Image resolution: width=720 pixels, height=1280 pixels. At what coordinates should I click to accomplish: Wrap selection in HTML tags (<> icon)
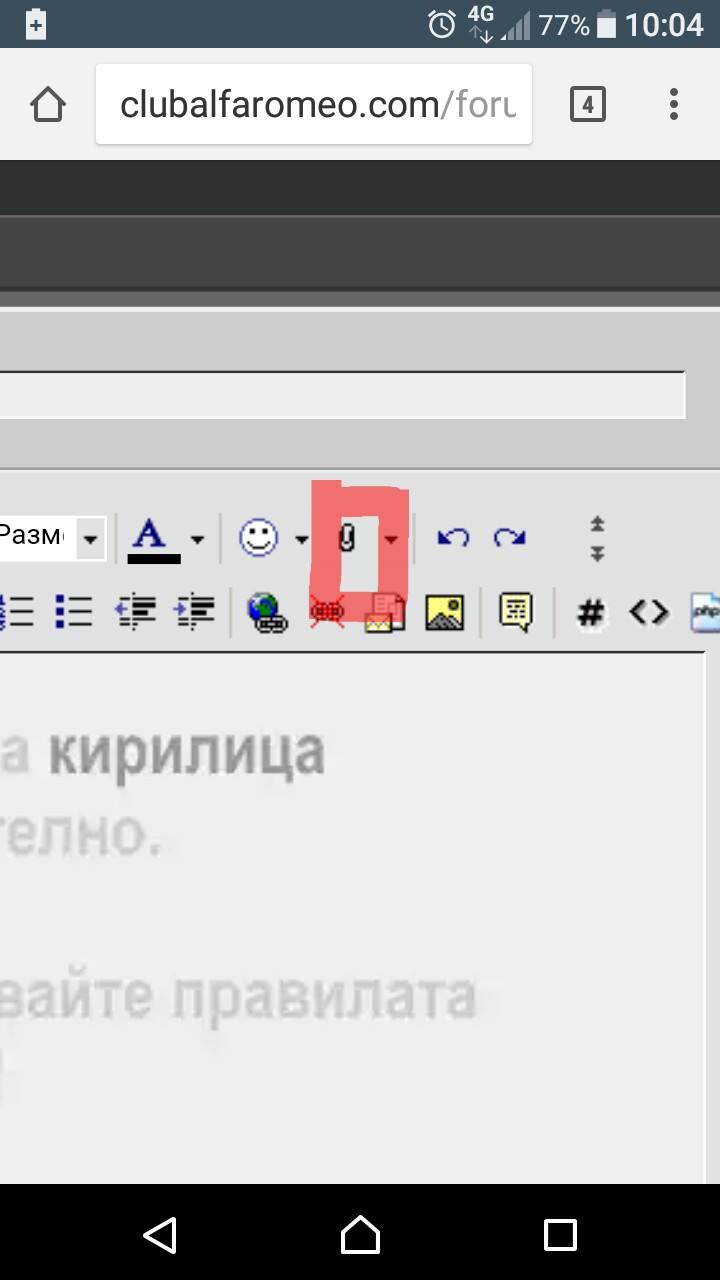click(648, 611)
